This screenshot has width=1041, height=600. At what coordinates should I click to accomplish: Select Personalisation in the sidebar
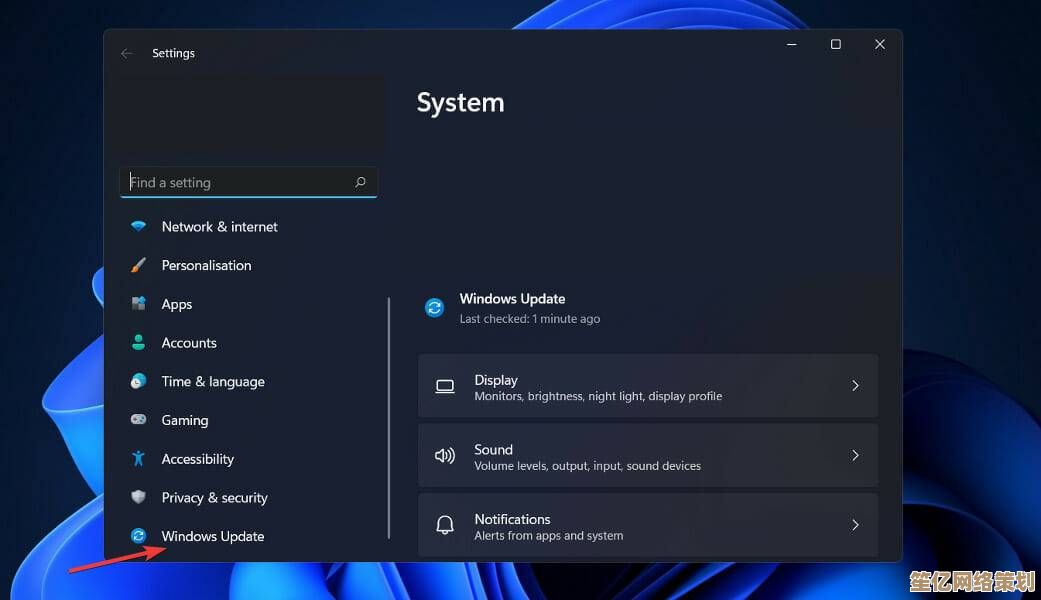coord(206,265)
